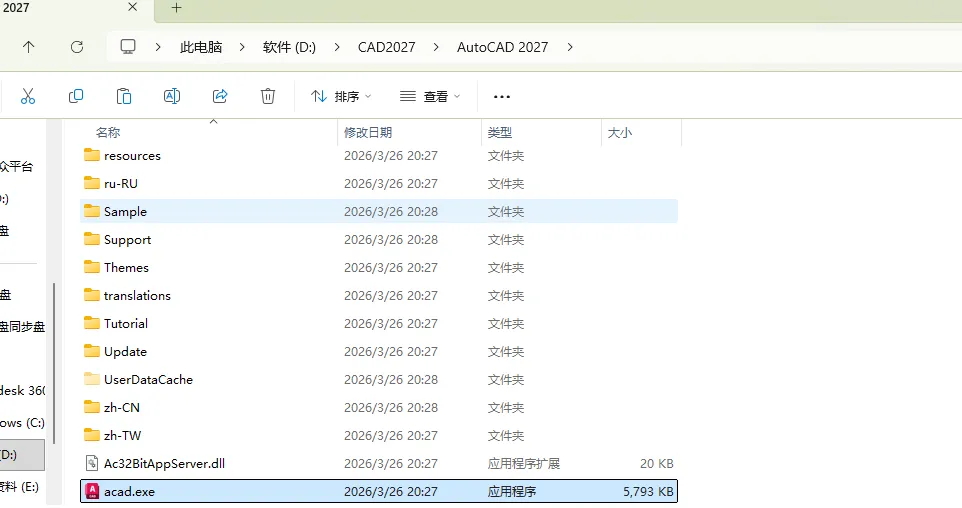Open a new tab with plus button
962x508 pixels.
176,8
